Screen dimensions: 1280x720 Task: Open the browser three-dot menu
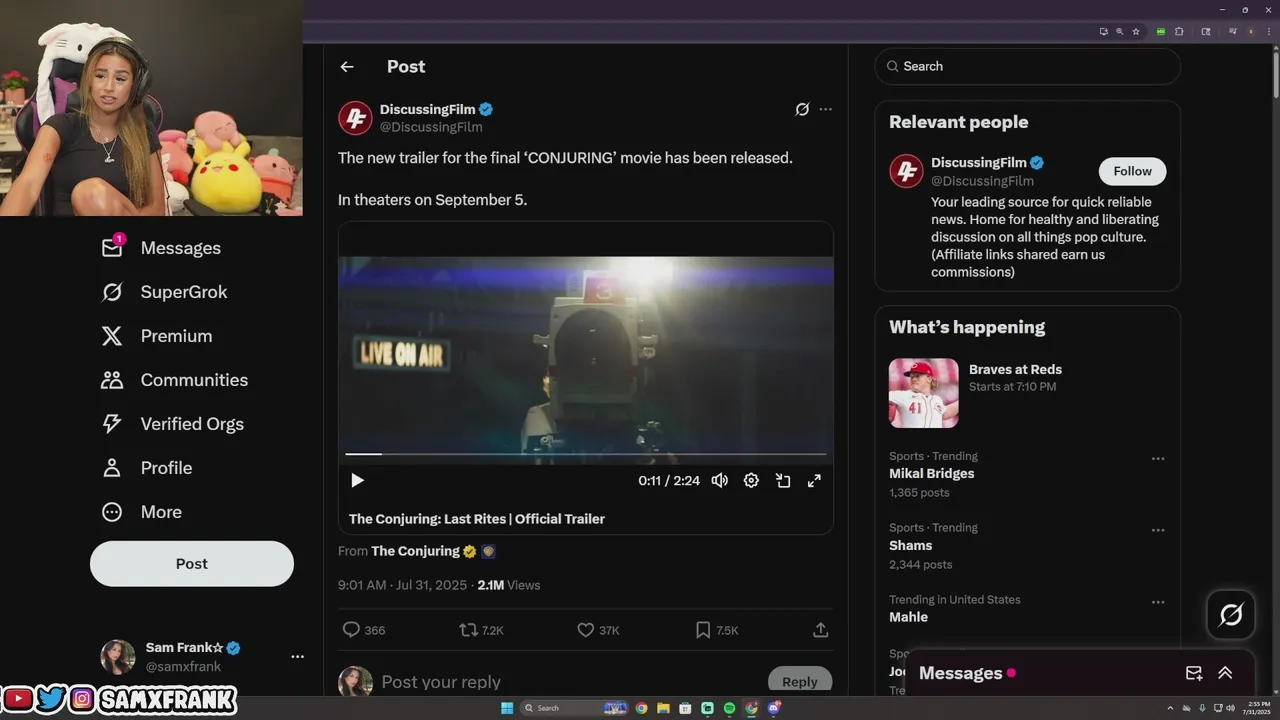[1269, 31]
